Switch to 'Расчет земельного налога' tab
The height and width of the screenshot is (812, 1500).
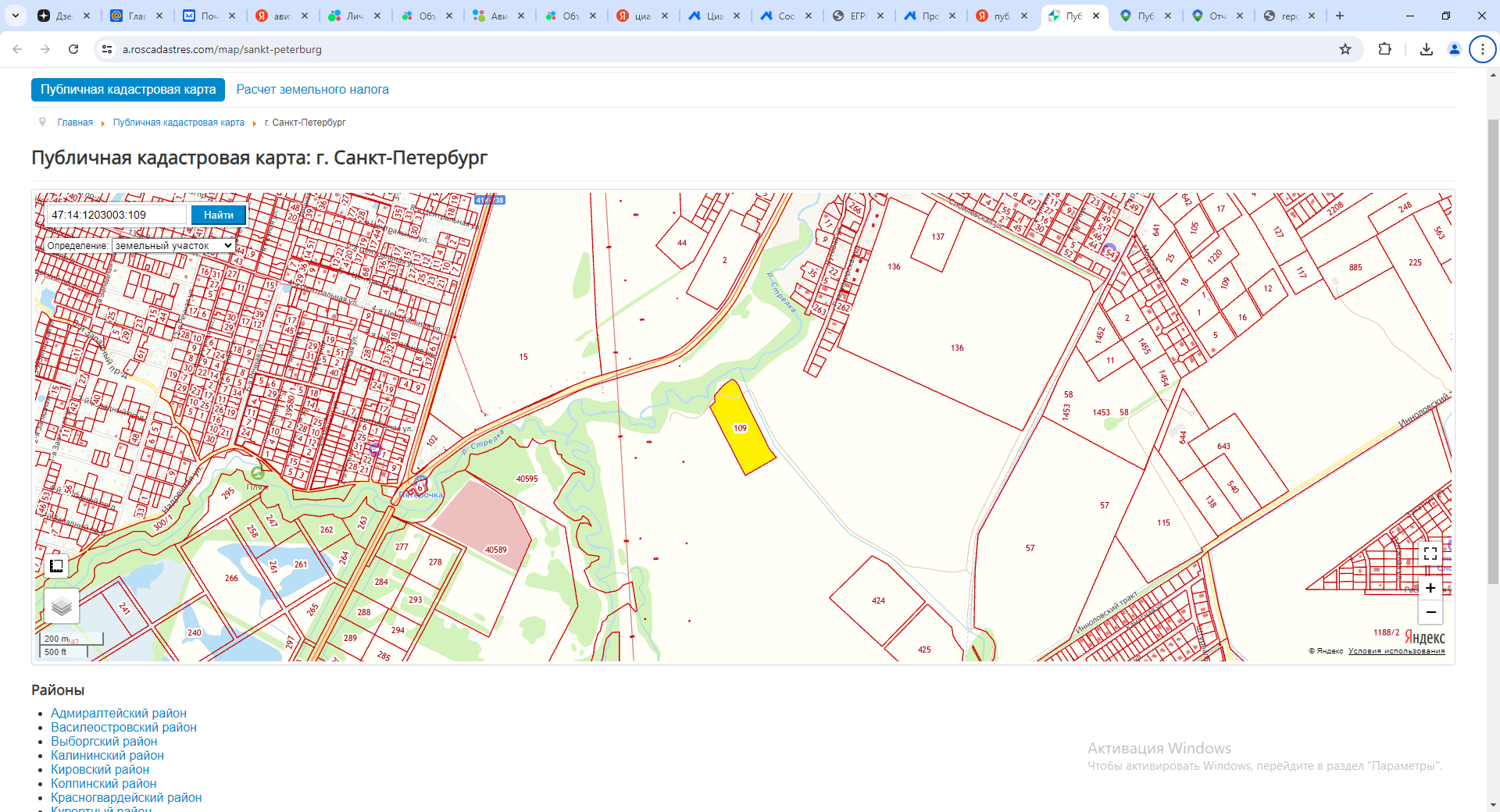[x=312, y=90]
